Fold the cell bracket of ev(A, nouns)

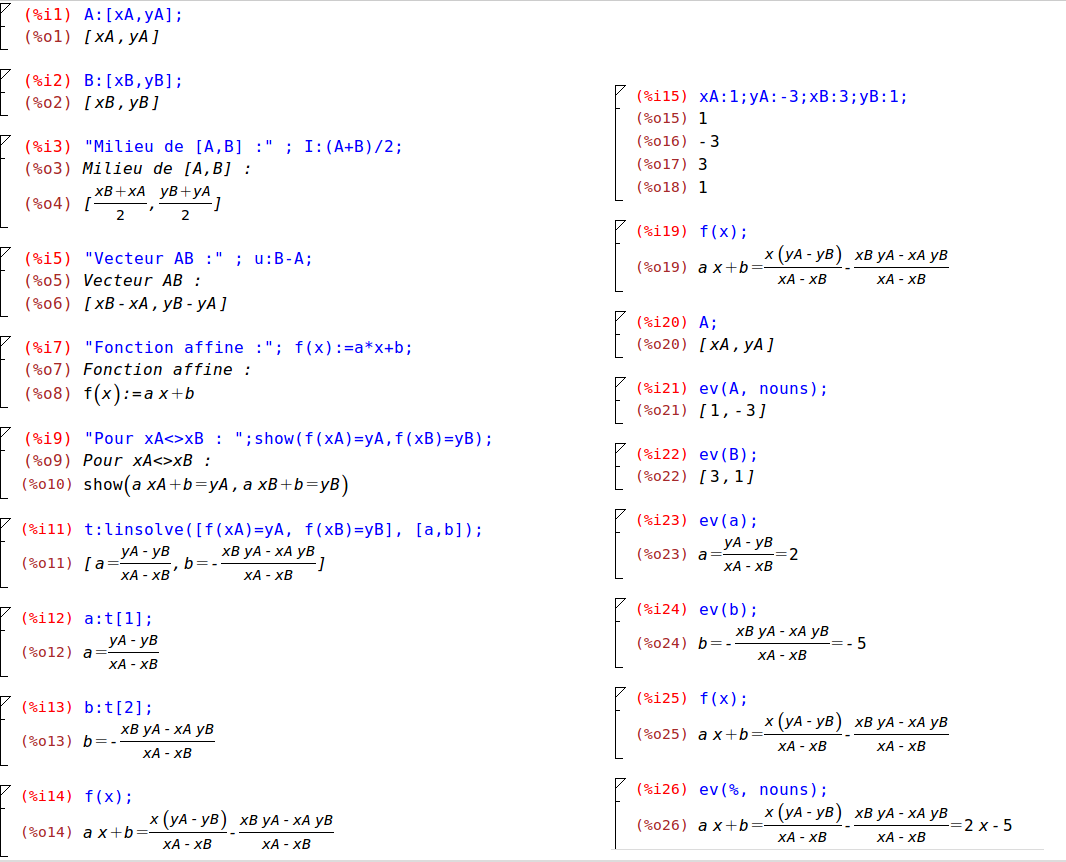620,381
